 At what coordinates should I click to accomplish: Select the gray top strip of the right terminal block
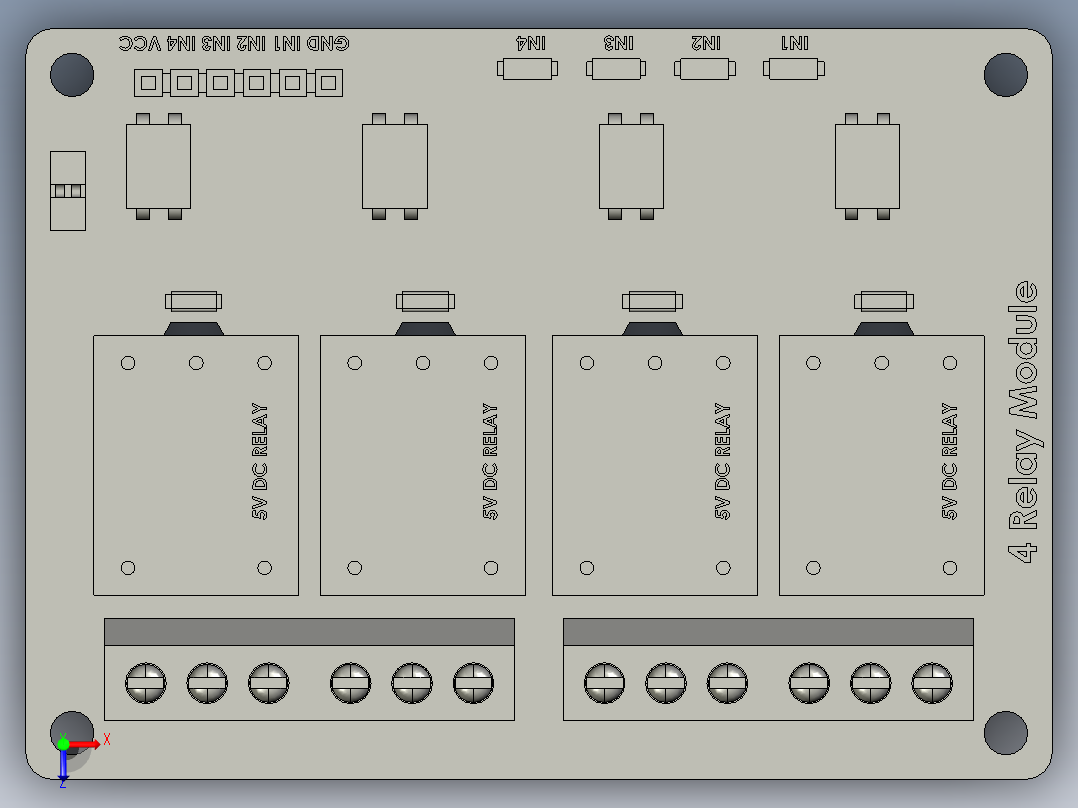[x=768, y=632]
